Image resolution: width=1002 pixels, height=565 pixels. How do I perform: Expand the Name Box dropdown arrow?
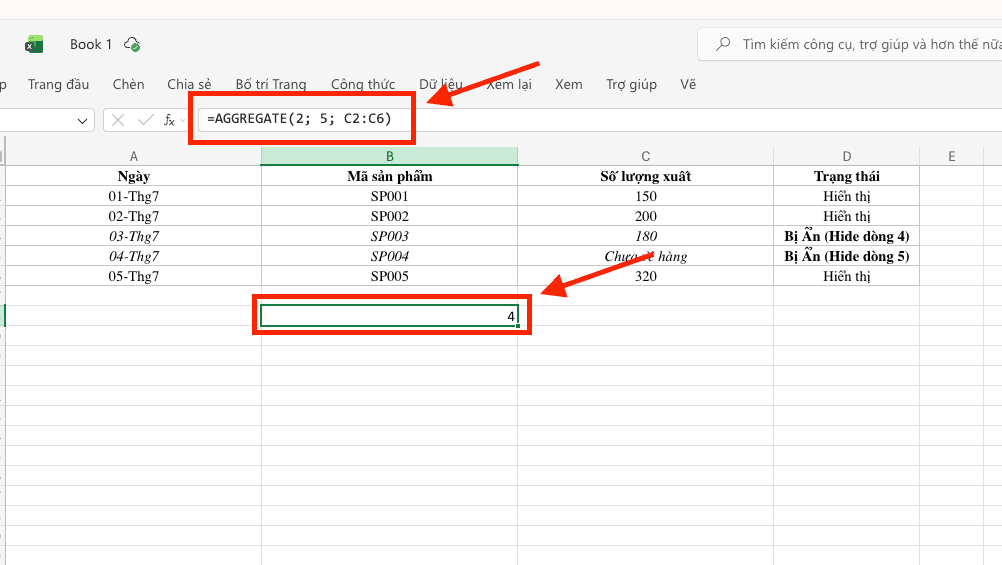(x=82, y=120)
